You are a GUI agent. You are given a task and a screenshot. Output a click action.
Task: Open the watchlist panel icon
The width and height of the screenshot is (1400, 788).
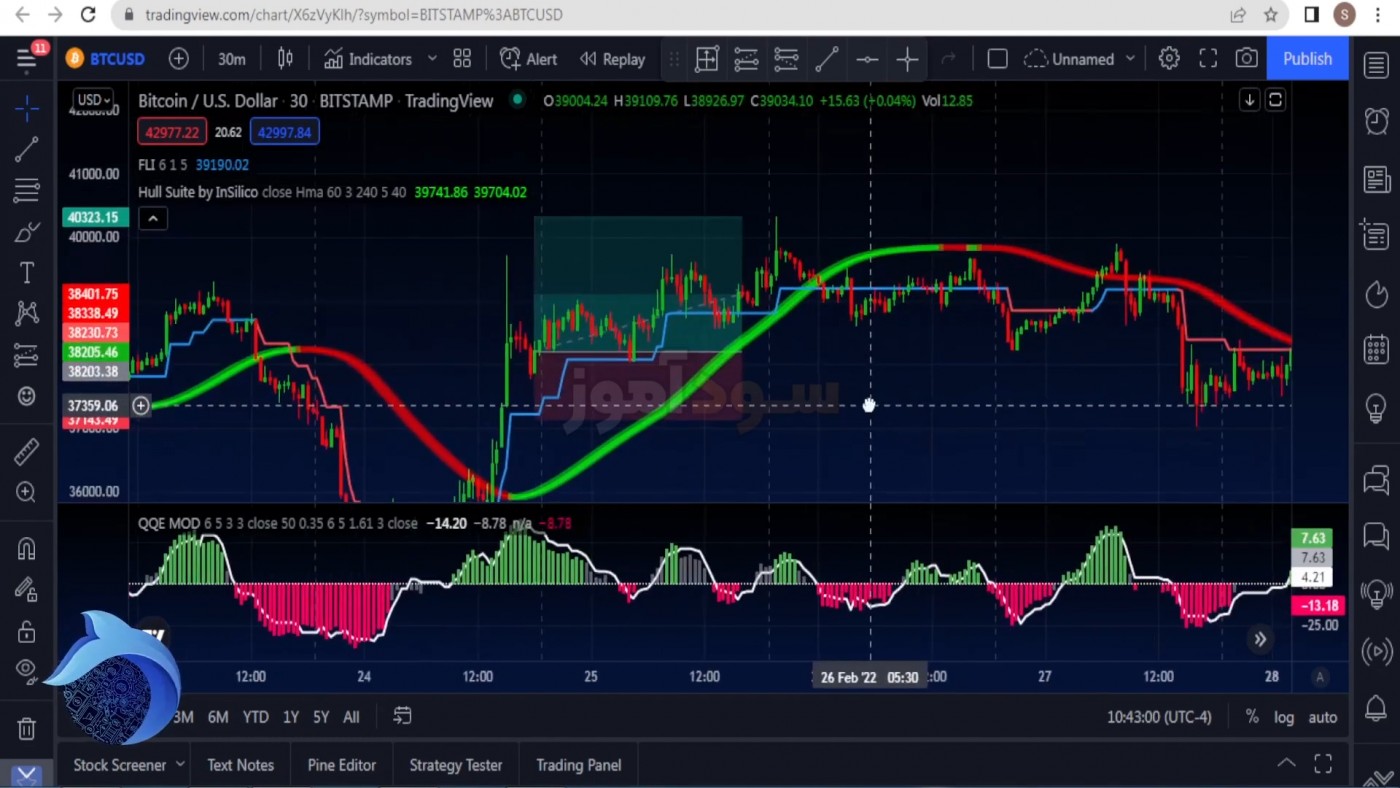(x=1376, y=64)
